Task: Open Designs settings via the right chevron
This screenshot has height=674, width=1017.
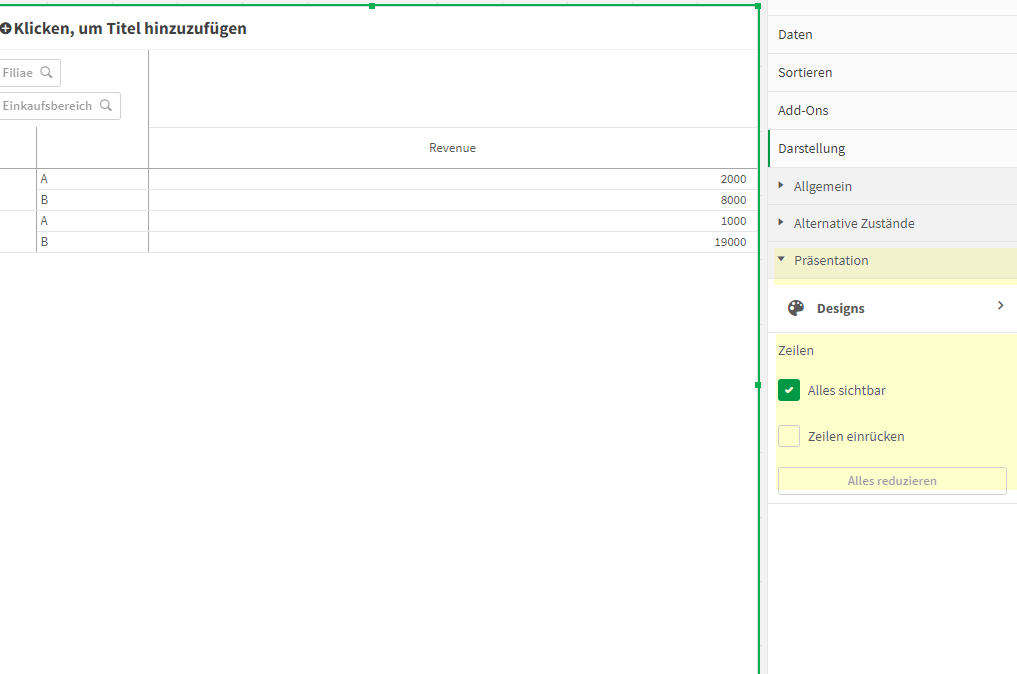Action: pyautogui.click(x=1000, y=306)
